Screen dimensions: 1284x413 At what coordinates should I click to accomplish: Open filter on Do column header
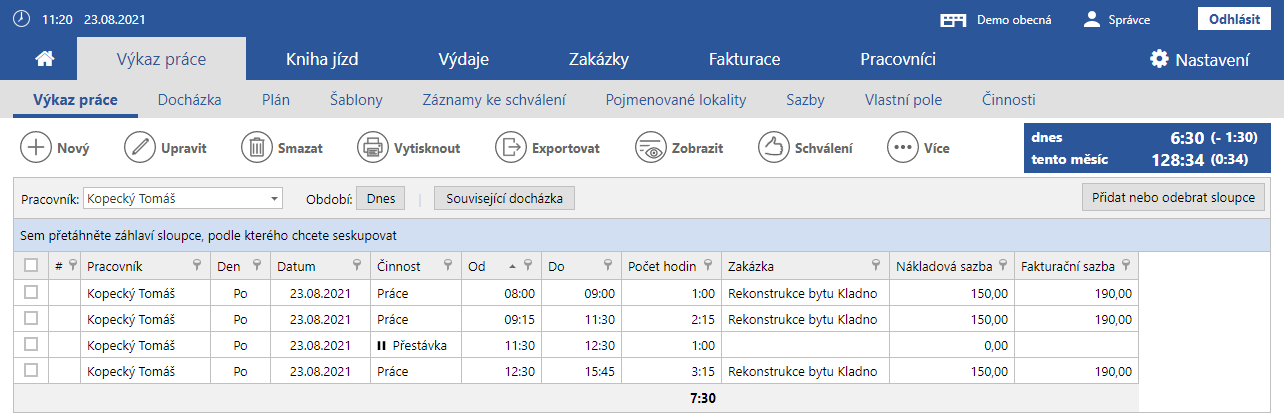coord(607,265)
